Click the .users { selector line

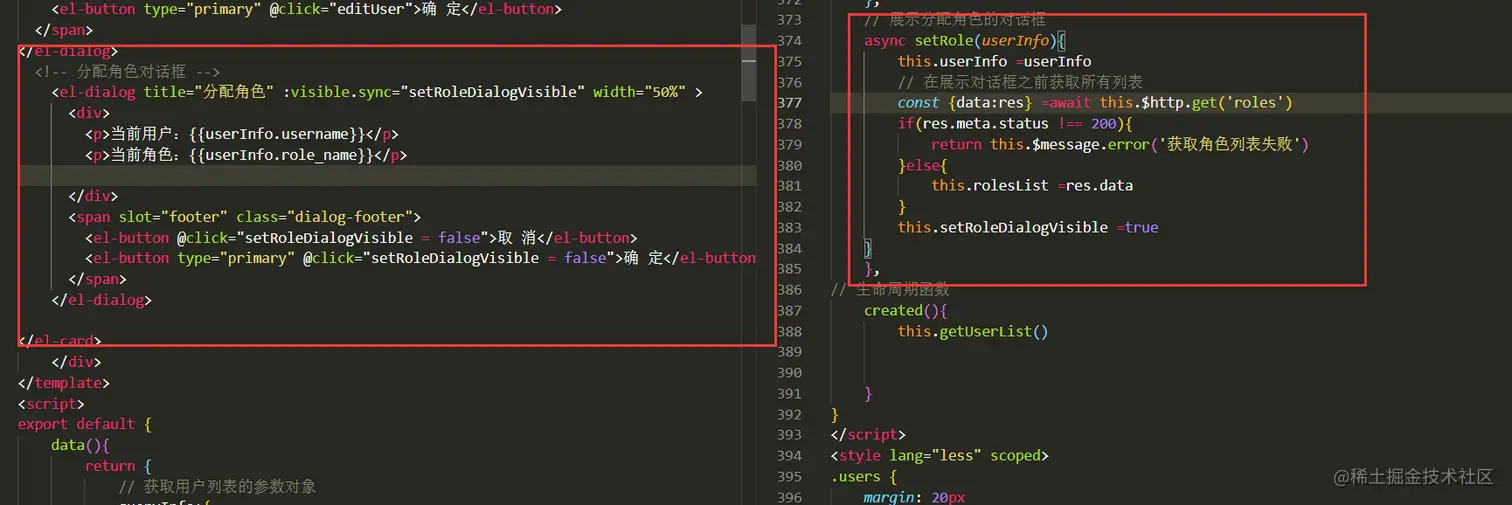(864, 476)
